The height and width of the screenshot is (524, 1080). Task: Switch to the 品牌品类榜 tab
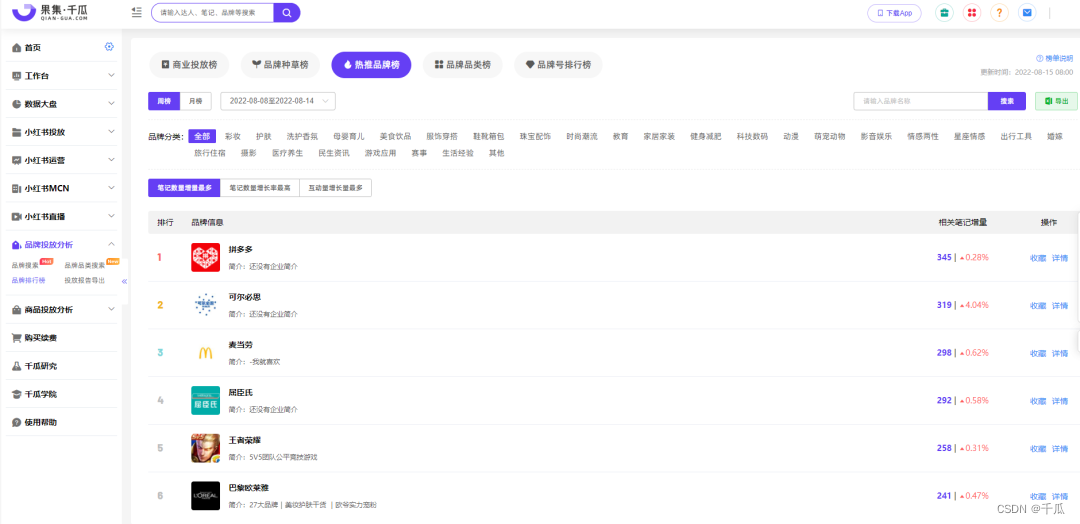(x=462, y=65)
